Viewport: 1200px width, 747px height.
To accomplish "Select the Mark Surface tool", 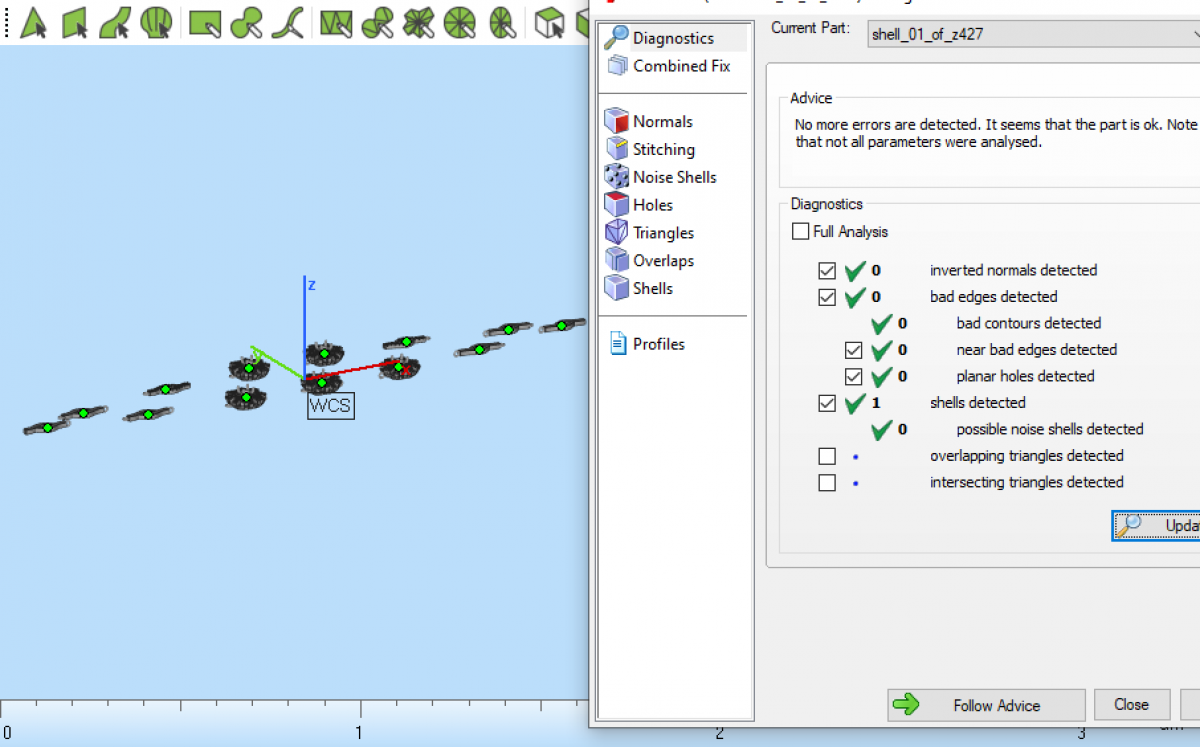I will [x=115, y=22].
